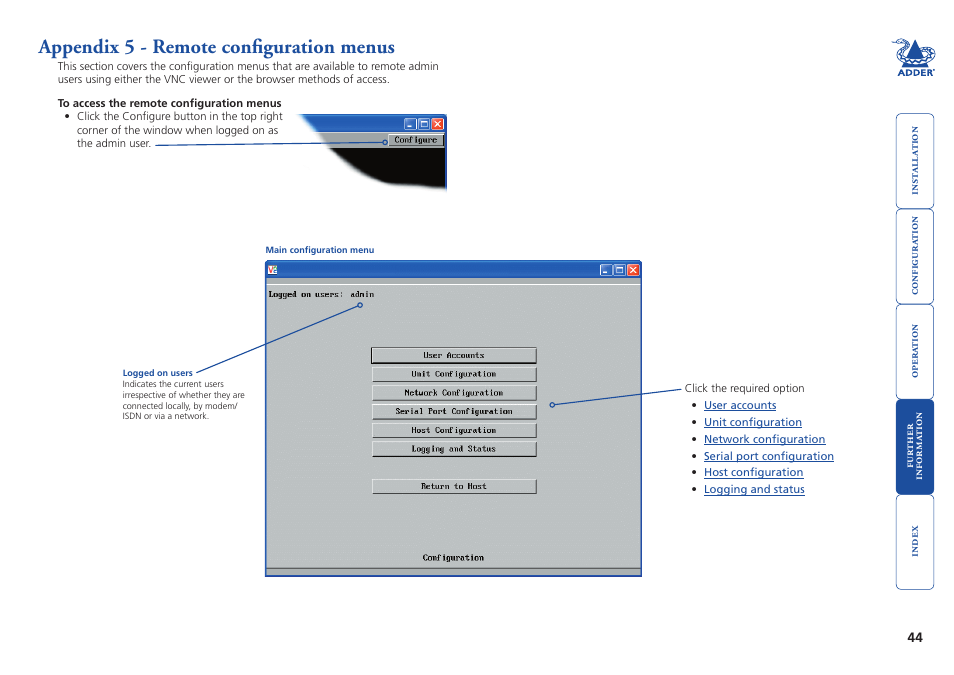The width and height of the screenshot is (954, 675).
Task: Click the 'Logged on users: admin' text
Action: [321, 295]
